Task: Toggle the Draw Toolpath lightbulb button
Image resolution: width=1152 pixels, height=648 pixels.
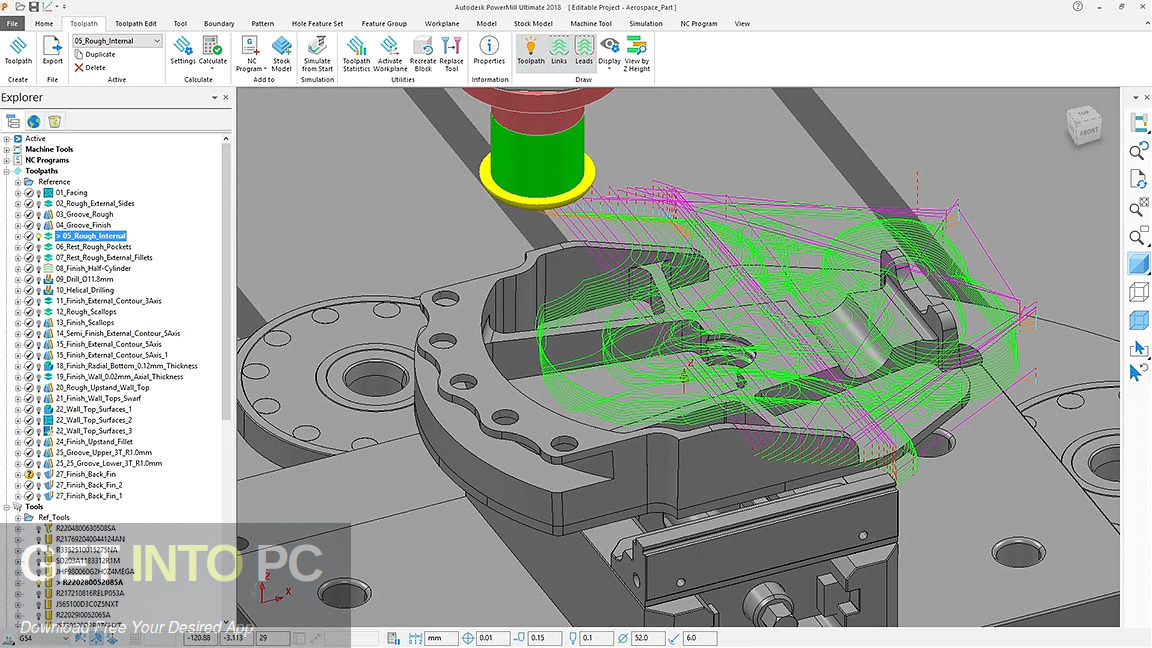Action: (530, 51)
